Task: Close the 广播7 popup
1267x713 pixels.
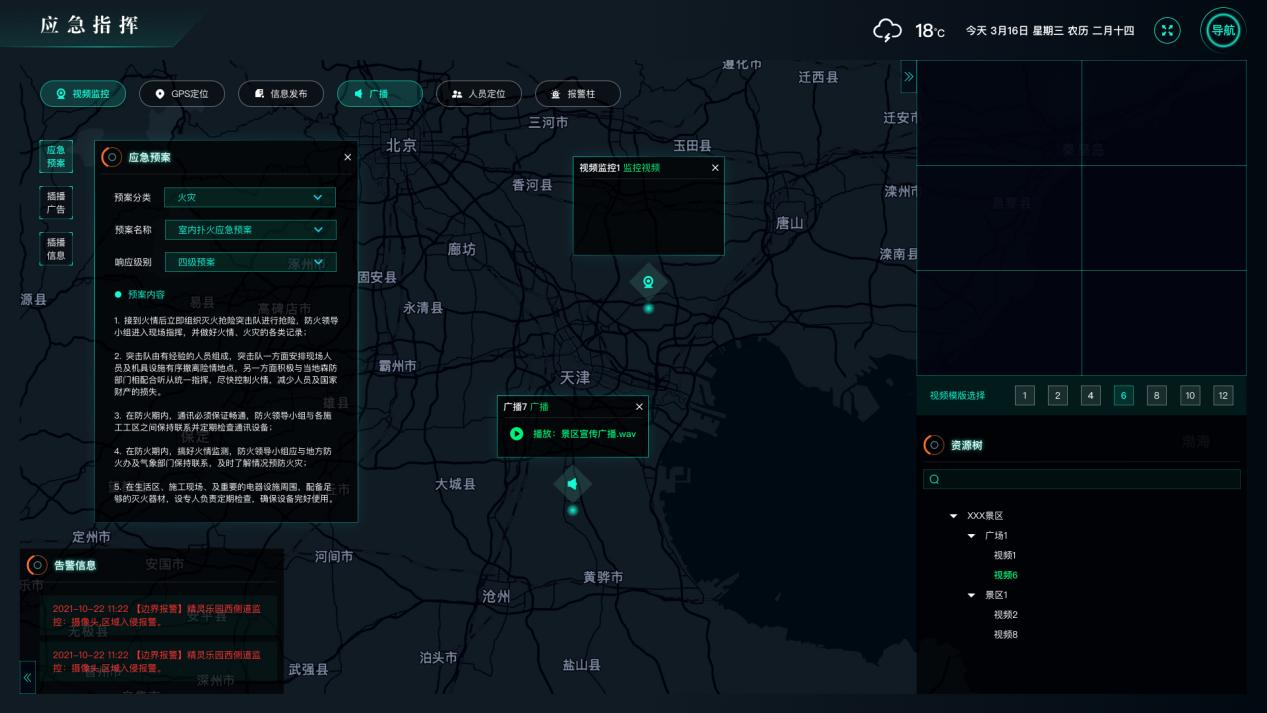Action: click(x=639, y=407)
